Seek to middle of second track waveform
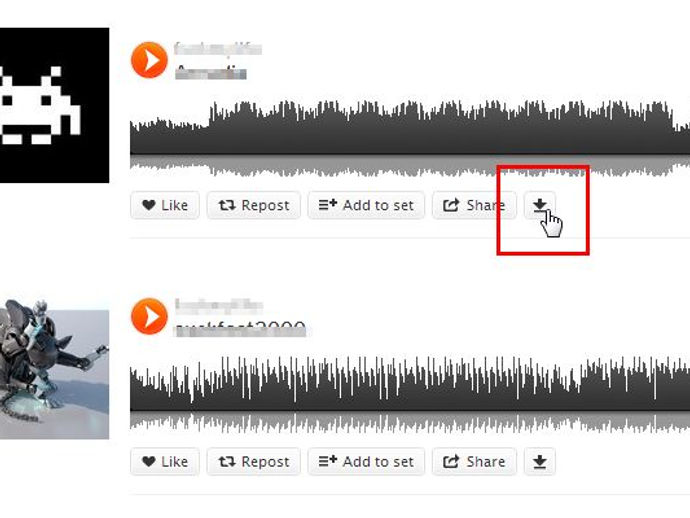 (410, 395)
